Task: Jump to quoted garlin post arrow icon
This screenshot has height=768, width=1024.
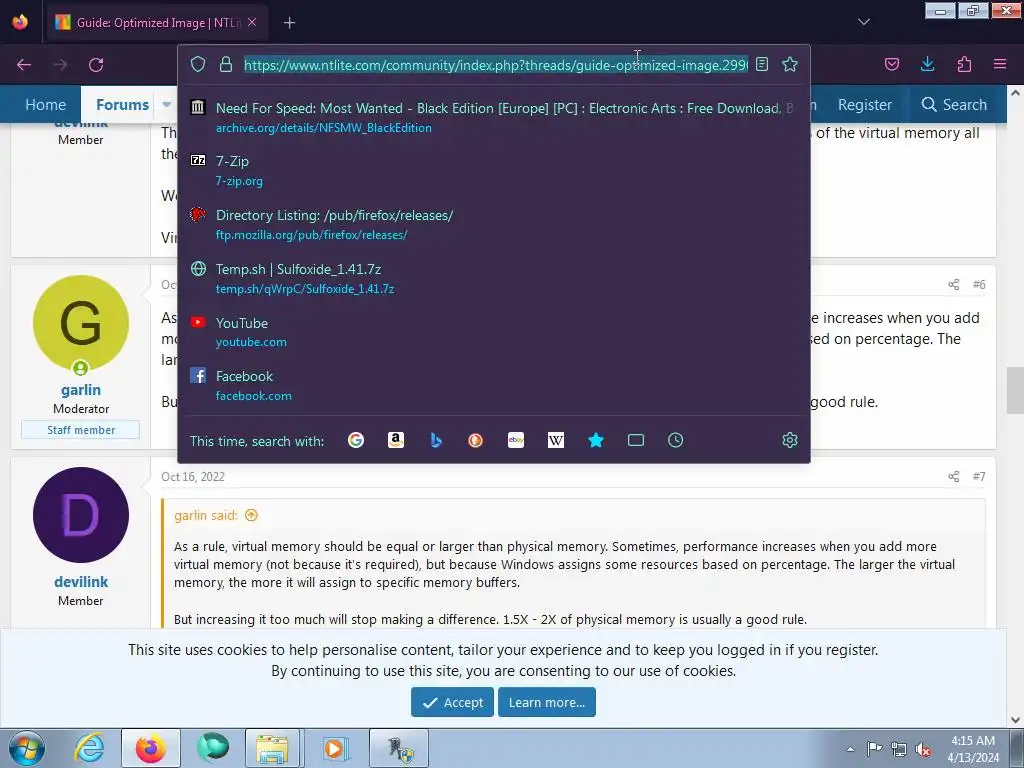Action: pyautogui.click(x=251, y=515)
